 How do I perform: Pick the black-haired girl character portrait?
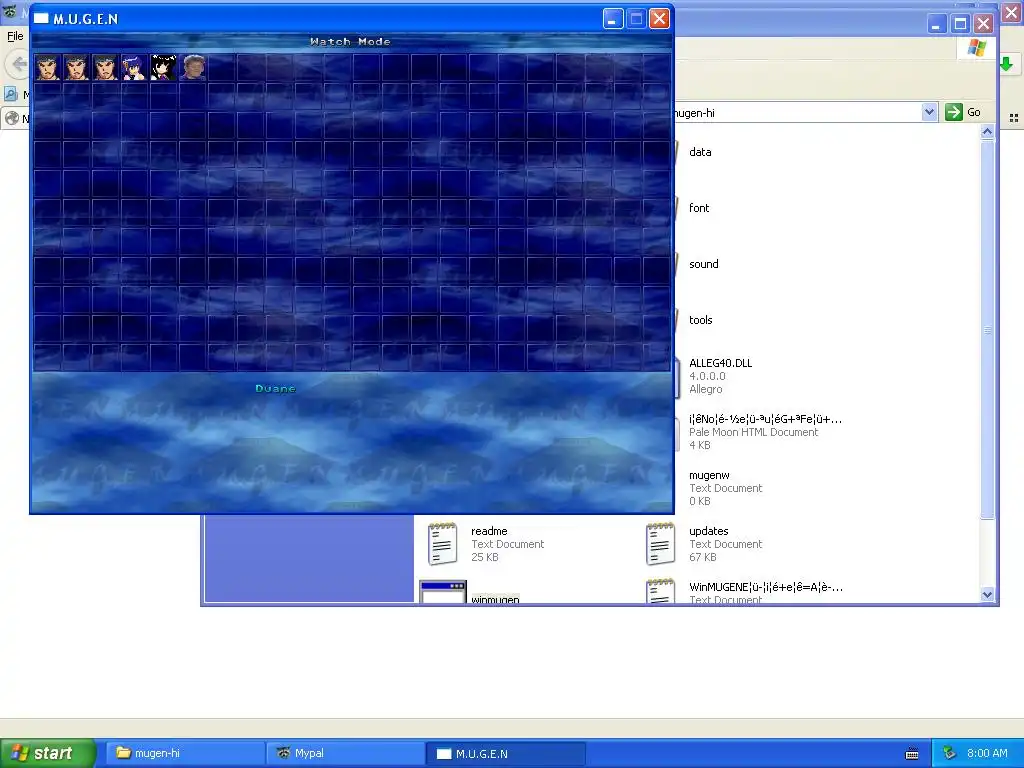tap(163, 68)
